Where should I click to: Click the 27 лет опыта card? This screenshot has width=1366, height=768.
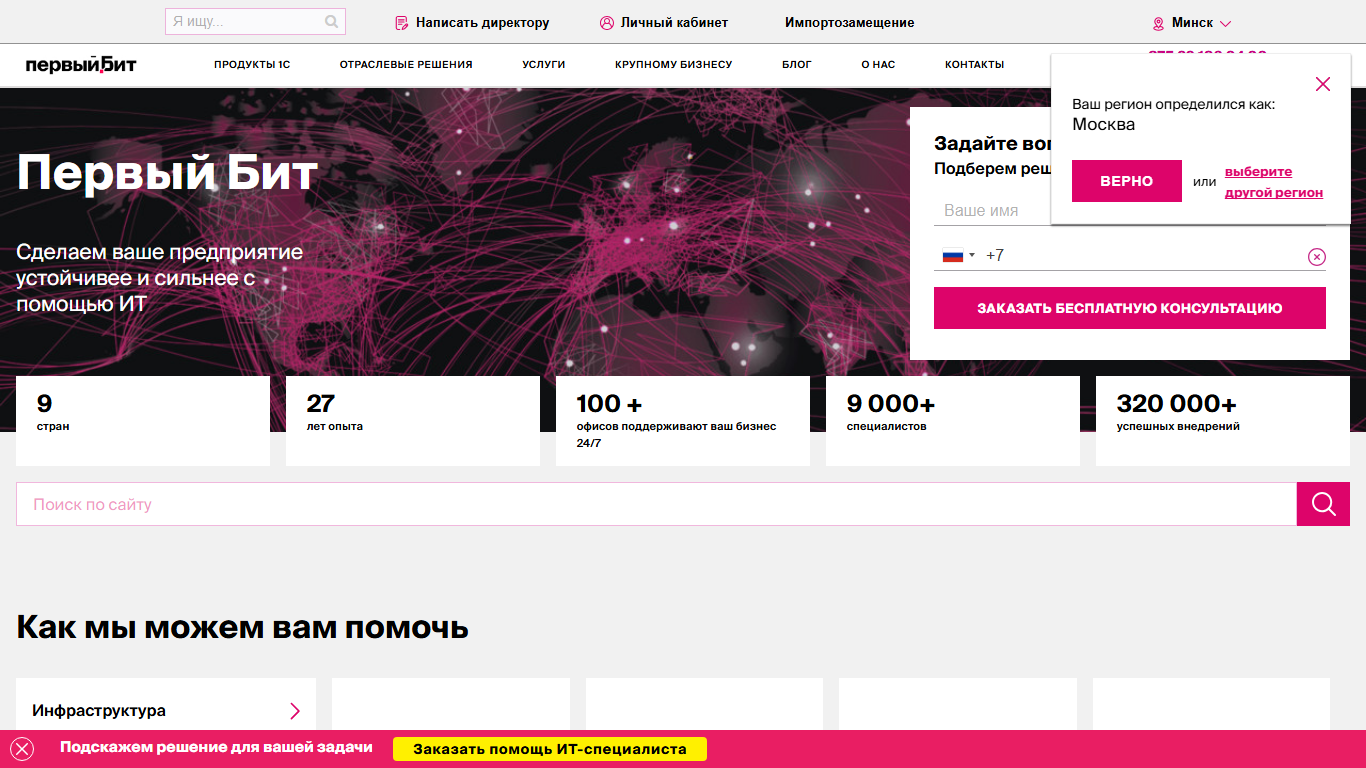point(413,421)
